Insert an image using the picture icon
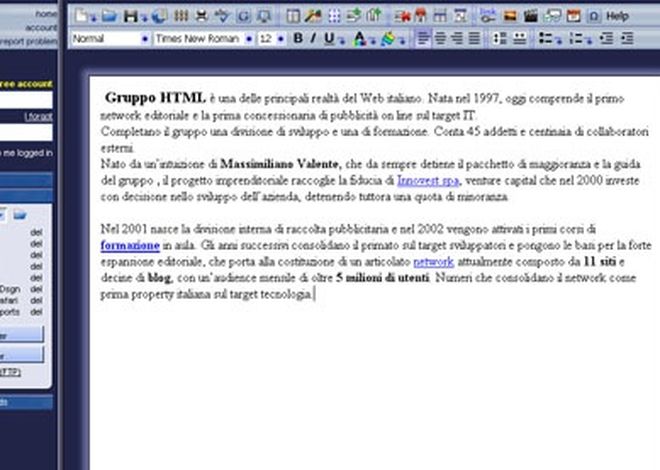Viewport: 660px width, 470px height. [510, 16]
